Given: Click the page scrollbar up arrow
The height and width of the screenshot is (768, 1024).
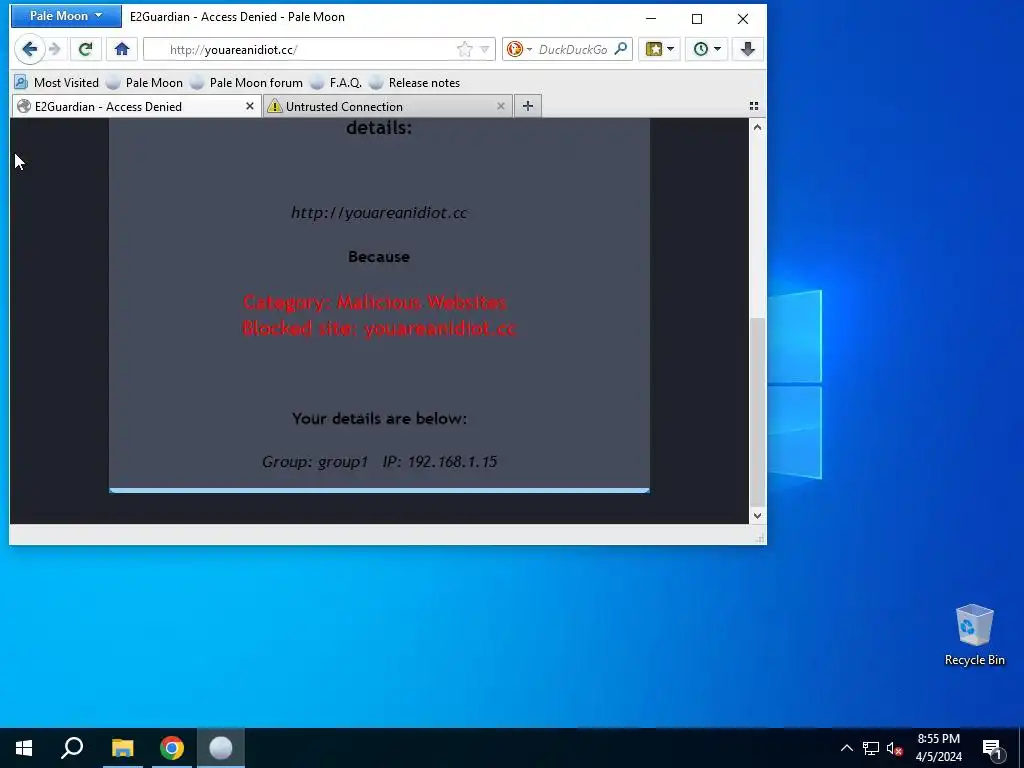Looking at the screenshot, I should pyautogui.click(x=758, y=127).
